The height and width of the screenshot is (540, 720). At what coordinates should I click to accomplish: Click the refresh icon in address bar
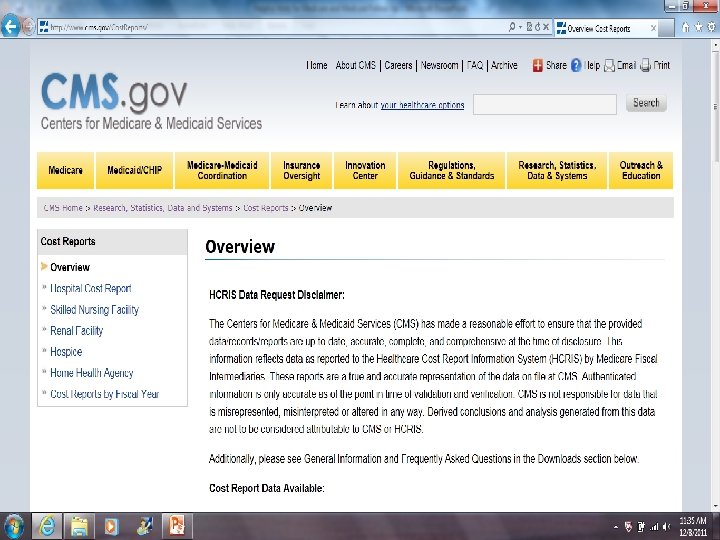(537, 27)
